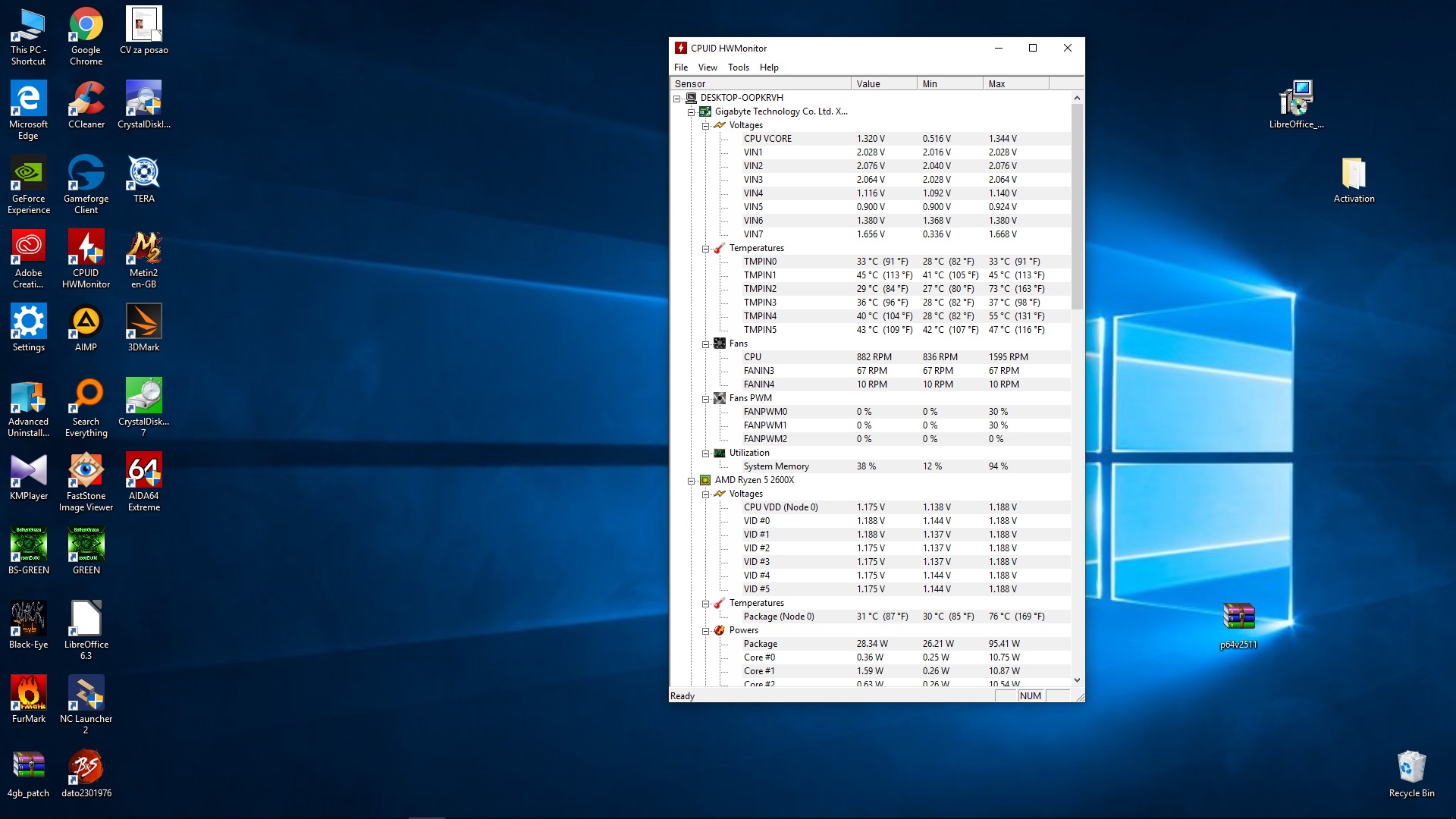Select the CV za posao document icon
Image resolution: width=1456 pixels, height=819 pixels.
144,30
